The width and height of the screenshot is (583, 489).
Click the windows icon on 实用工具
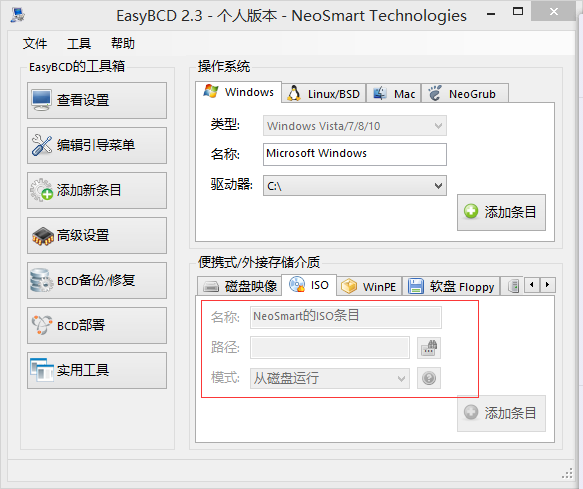point(42,370)
